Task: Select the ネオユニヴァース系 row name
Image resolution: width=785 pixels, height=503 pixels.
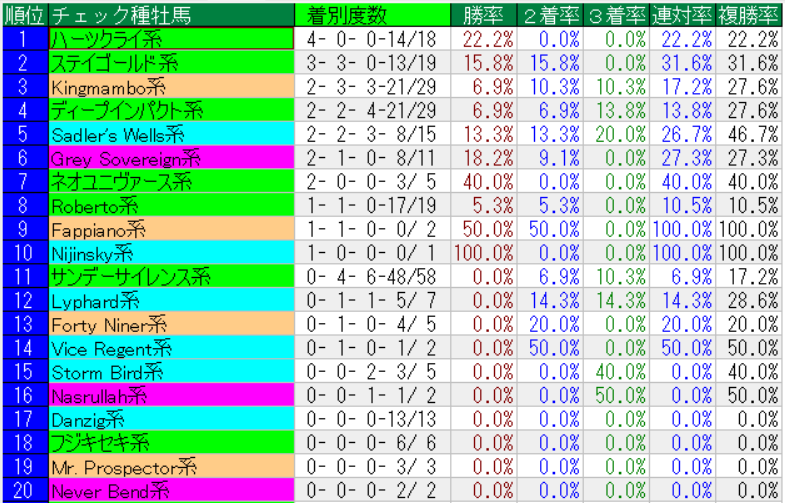Action: (x=170, y=181)
